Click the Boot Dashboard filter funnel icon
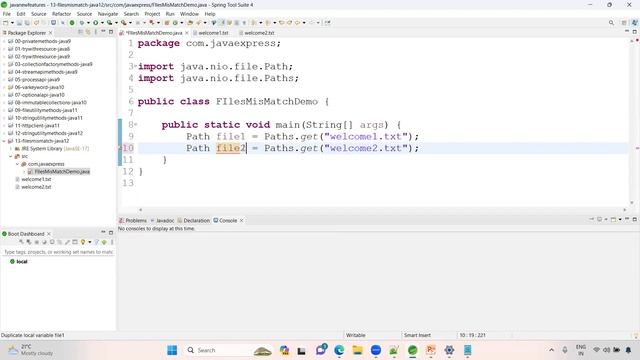Screen dimensions: 640x360 [x=97, y=242]
